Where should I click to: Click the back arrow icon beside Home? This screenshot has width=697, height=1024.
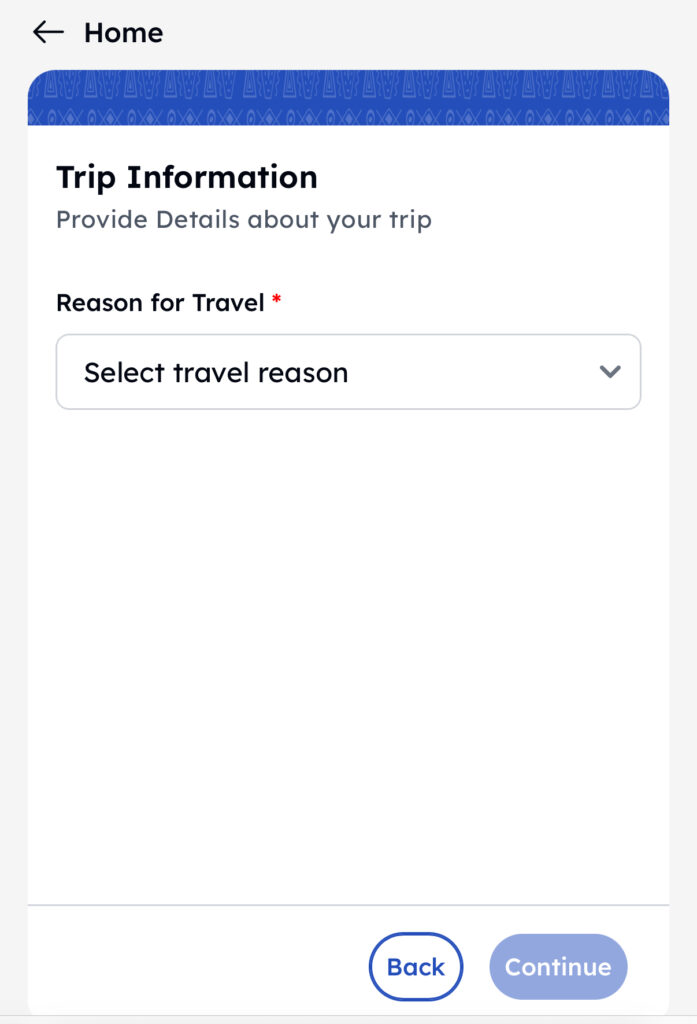[x=47, y=32]
